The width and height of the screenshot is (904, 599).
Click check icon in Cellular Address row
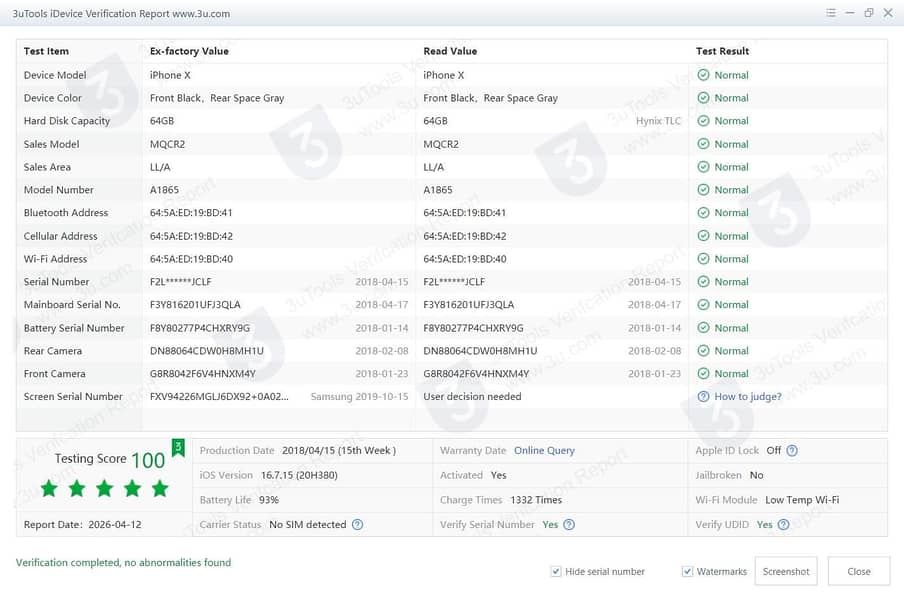703,236
